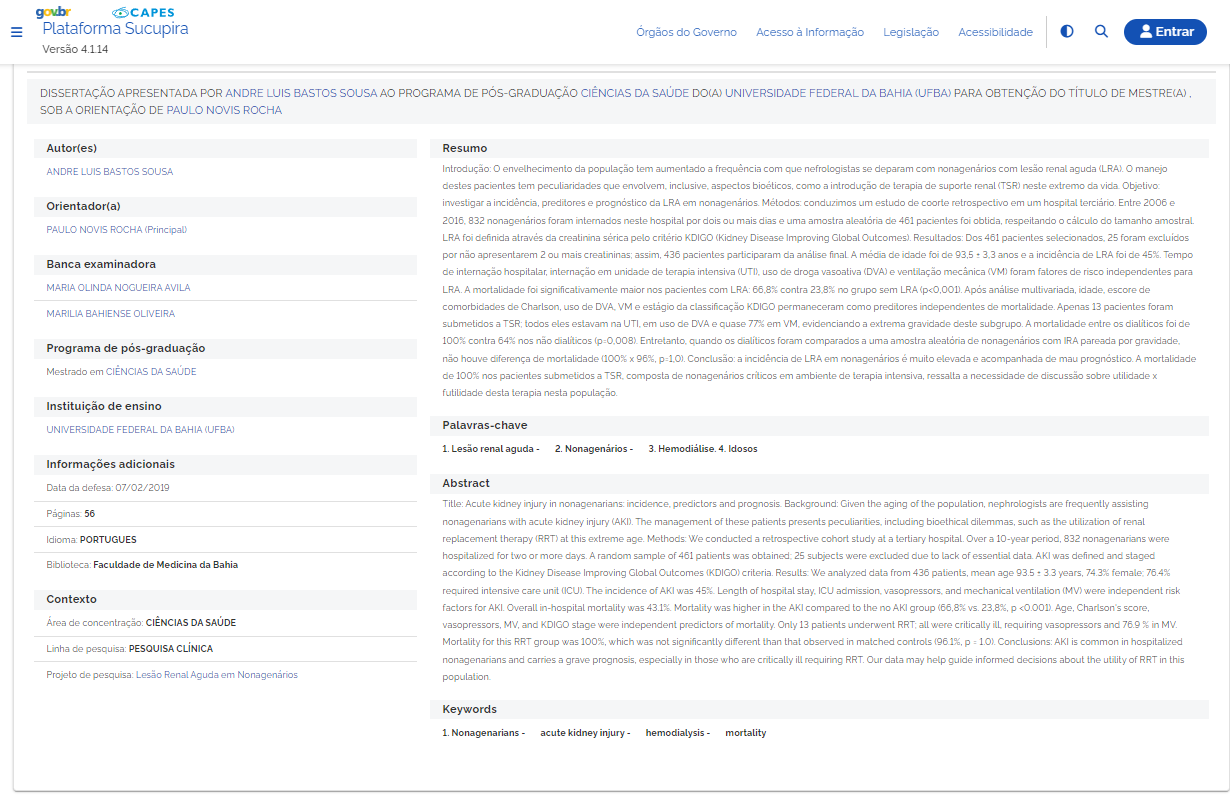Click Paulo Novis Rocha in banner text

(x=224, y=110)
